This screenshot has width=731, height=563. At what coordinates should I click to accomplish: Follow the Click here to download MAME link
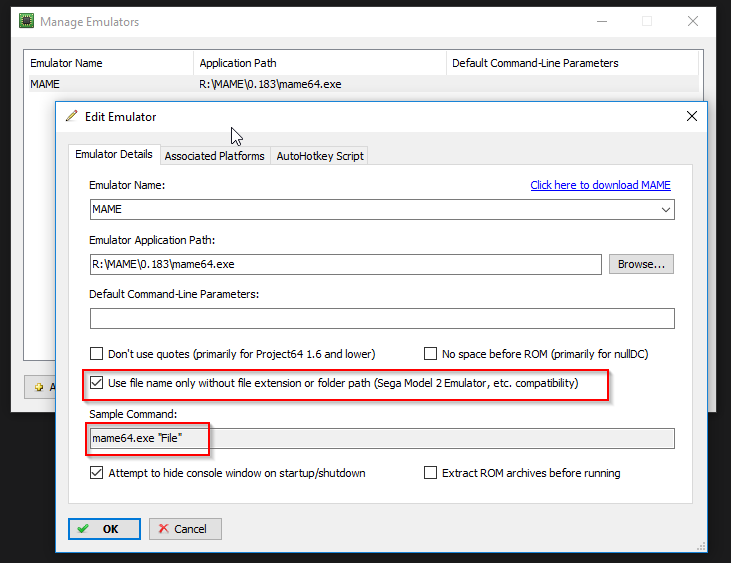[x=600, y=185]
